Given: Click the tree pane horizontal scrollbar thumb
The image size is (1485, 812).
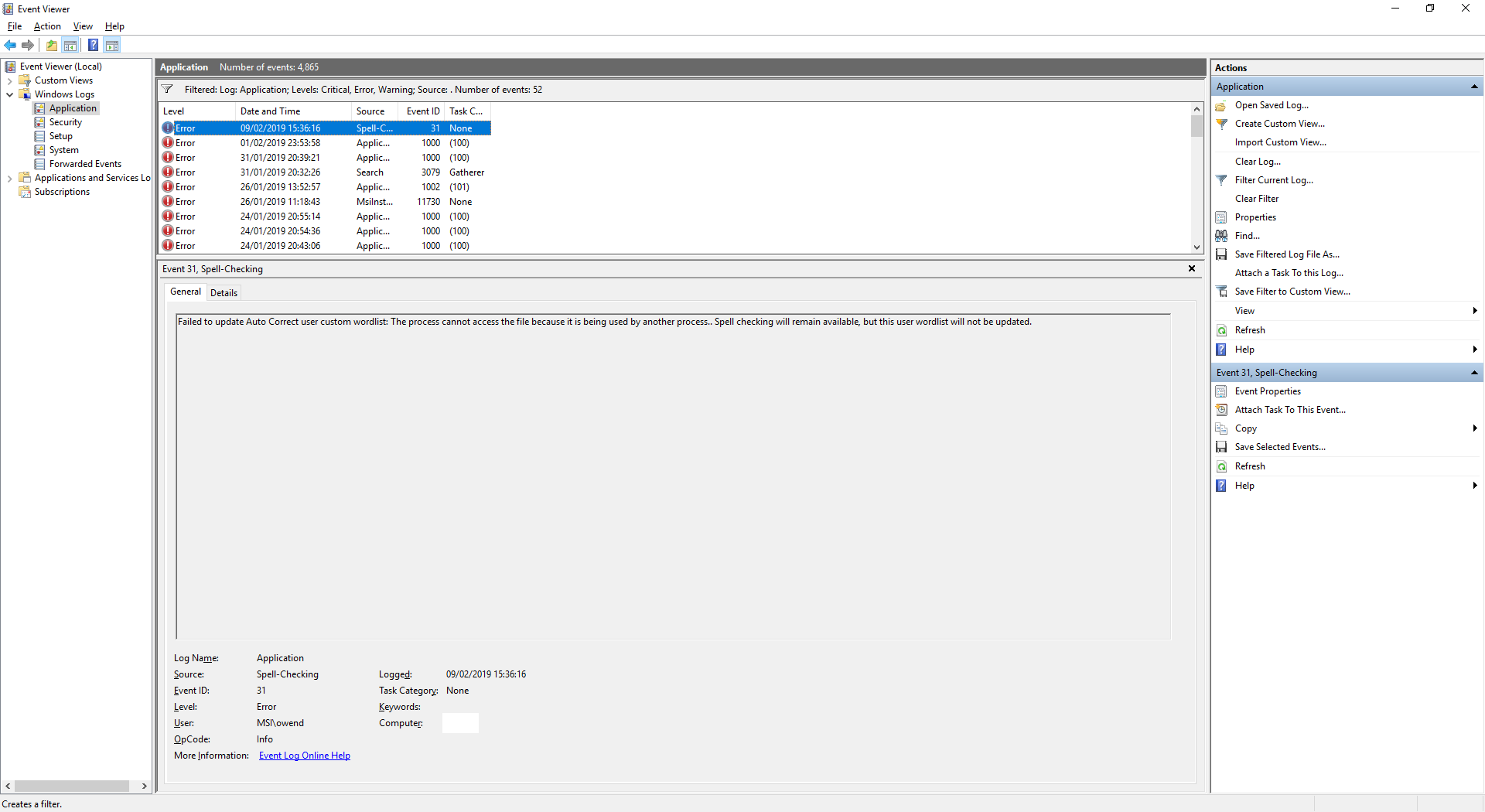Looking at the screenshot, I should (x=72, y=786).
